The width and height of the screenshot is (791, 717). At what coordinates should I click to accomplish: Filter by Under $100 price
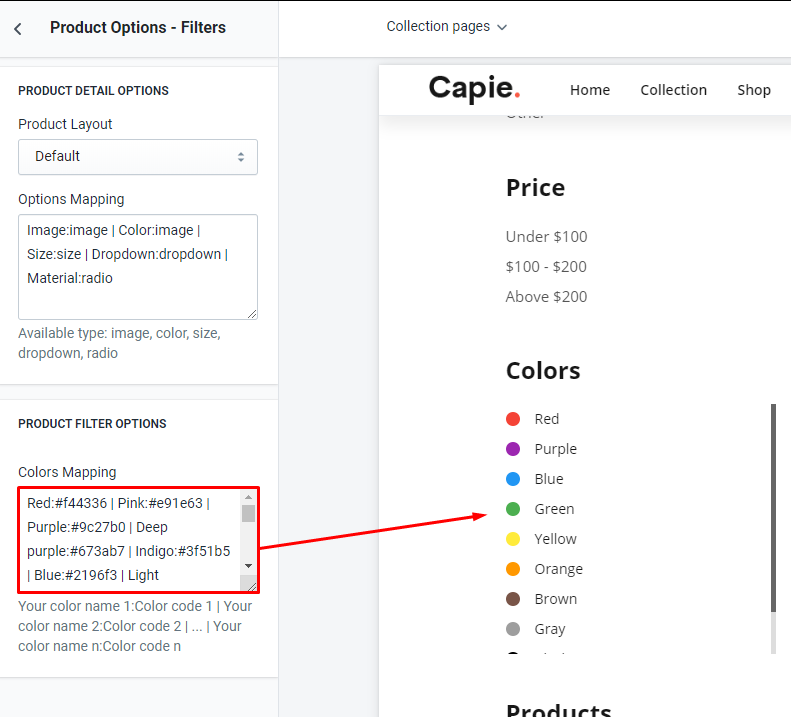547,237
